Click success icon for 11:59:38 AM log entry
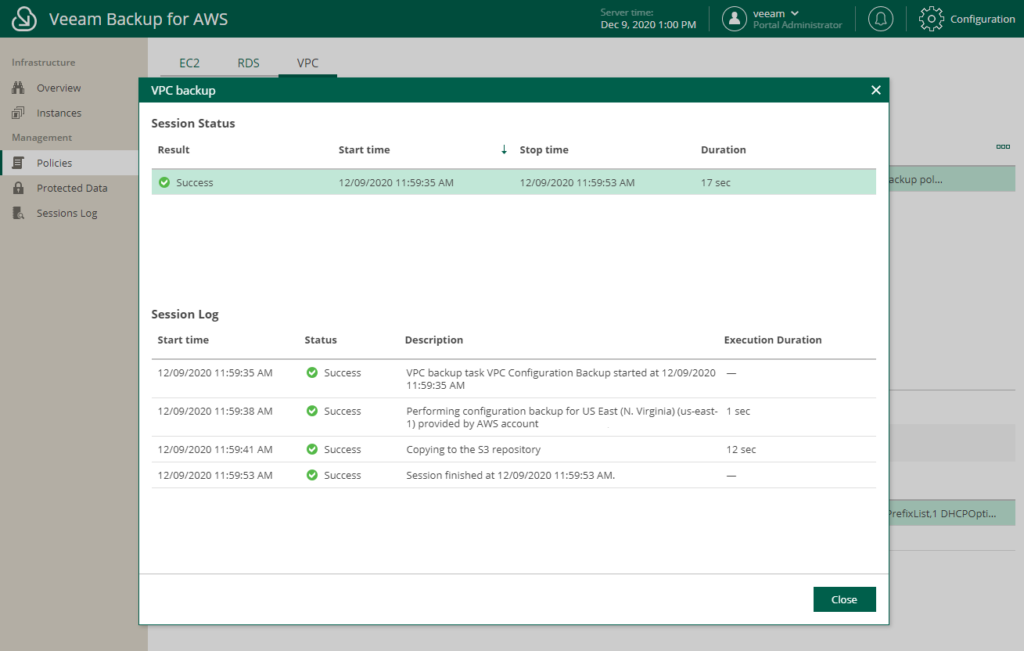 312,411
